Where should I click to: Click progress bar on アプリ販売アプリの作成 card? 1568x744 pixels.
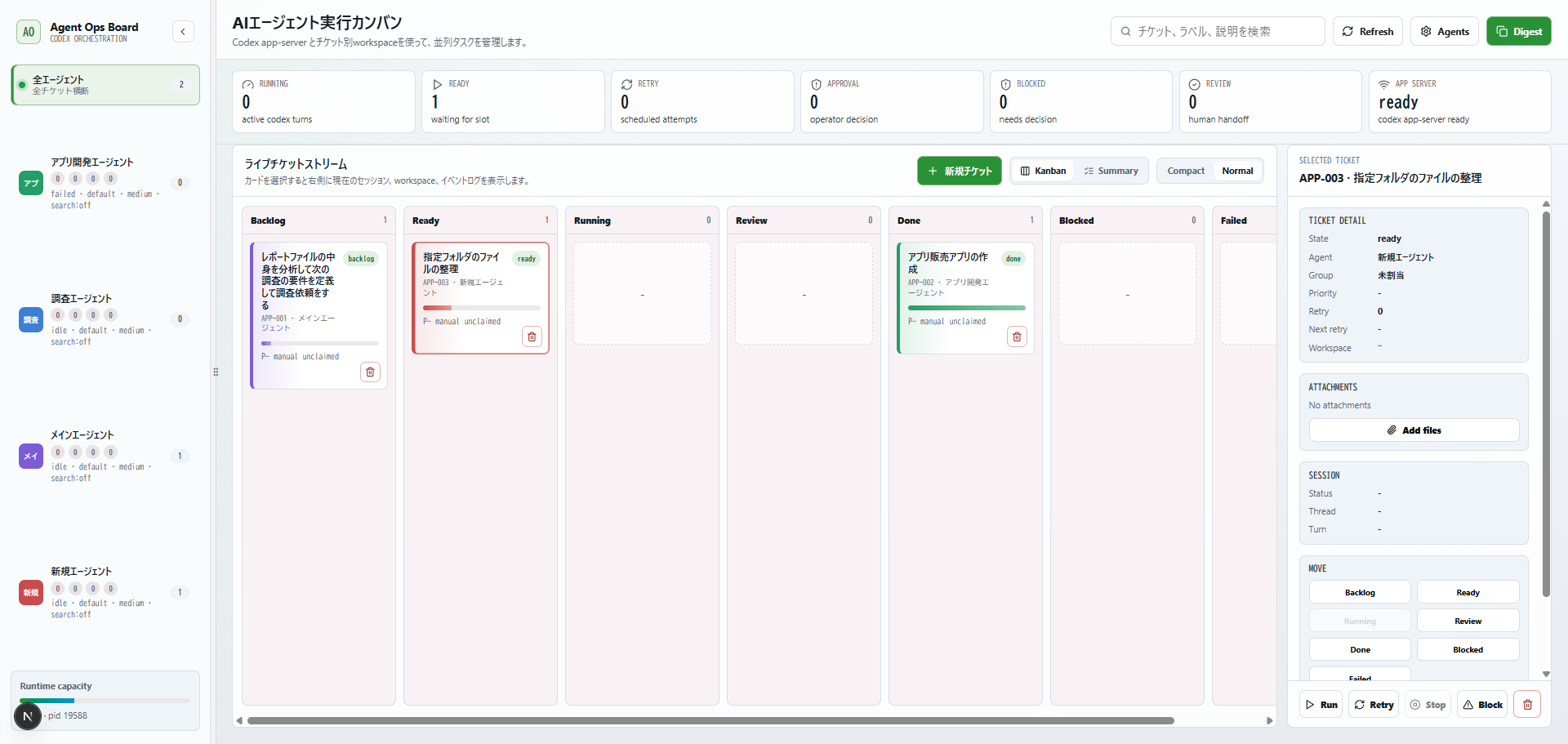pyautogui.click(x=966, y=308)
